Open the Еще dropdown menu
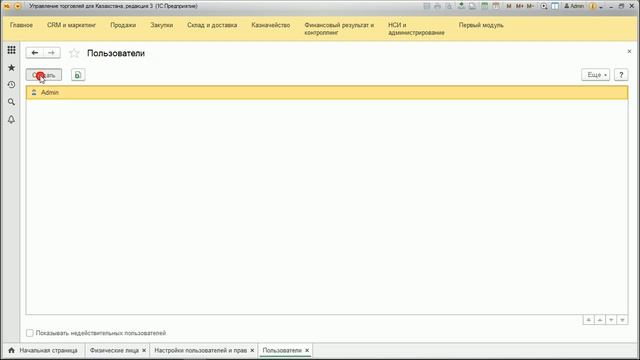This screenshot has height=360, width=640. point(596,75)
